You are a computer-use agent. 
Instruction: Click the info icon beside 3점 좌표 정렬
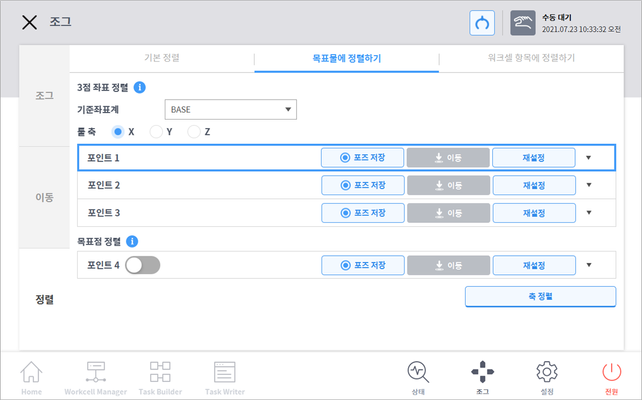[x=140, y=88]
